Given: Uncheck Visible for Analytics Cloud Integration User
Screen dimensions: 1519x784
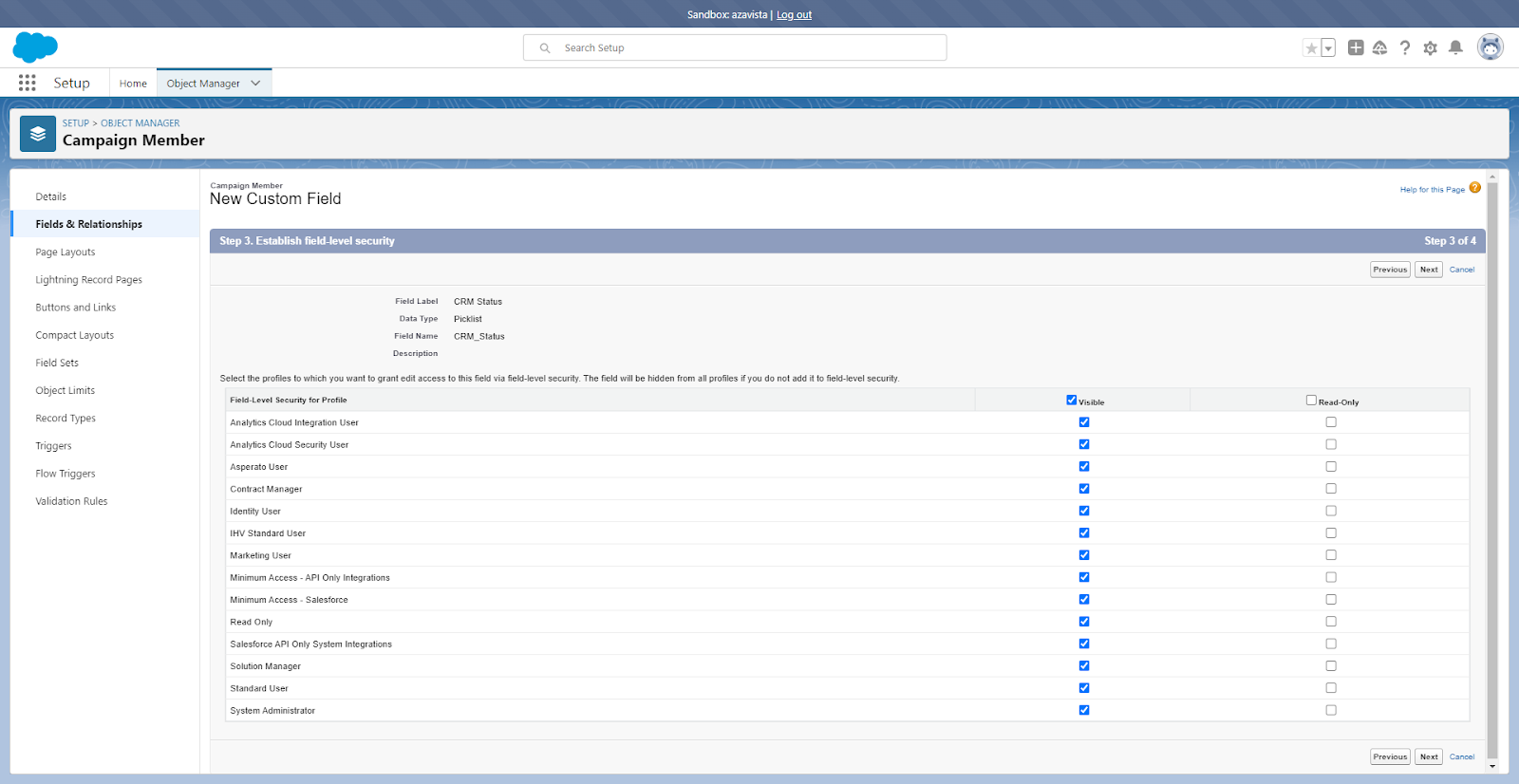Looking at the screenshot, I should coord(1084,422).
